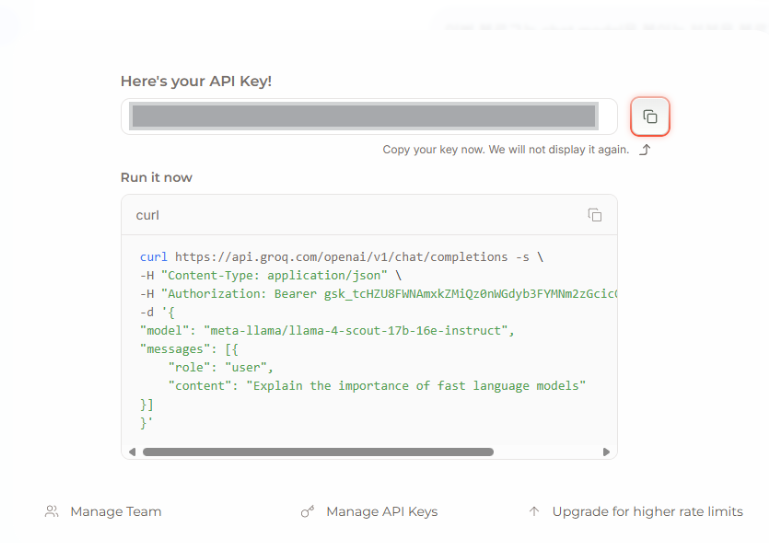The height and width of the screenshot is (543, 769).
Task: Open Manage Team link
Action: click(x=116, y=512)
